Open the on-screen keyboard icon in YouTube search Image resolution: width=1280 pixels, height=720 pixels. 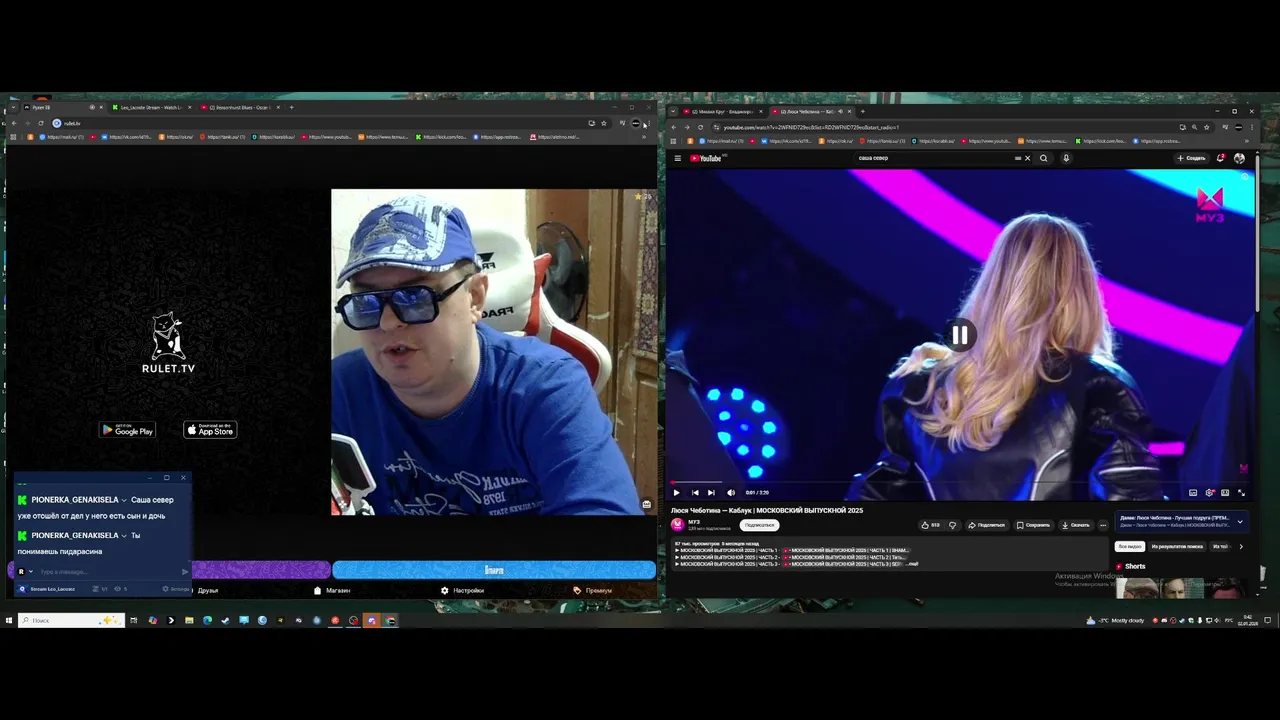click(1018, 158)
